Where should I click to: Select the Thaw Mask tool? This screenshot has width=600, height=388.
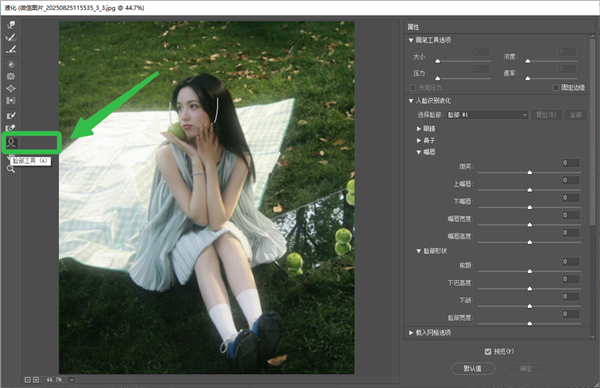click(x=11, y=127)
